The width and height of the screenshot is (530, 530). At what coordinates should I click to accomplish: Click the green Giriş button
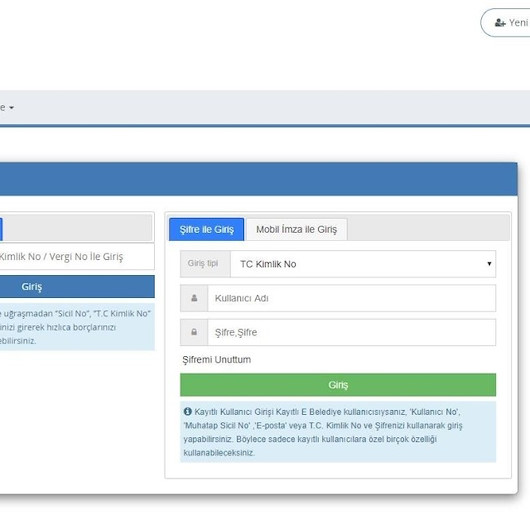(338, 385)
